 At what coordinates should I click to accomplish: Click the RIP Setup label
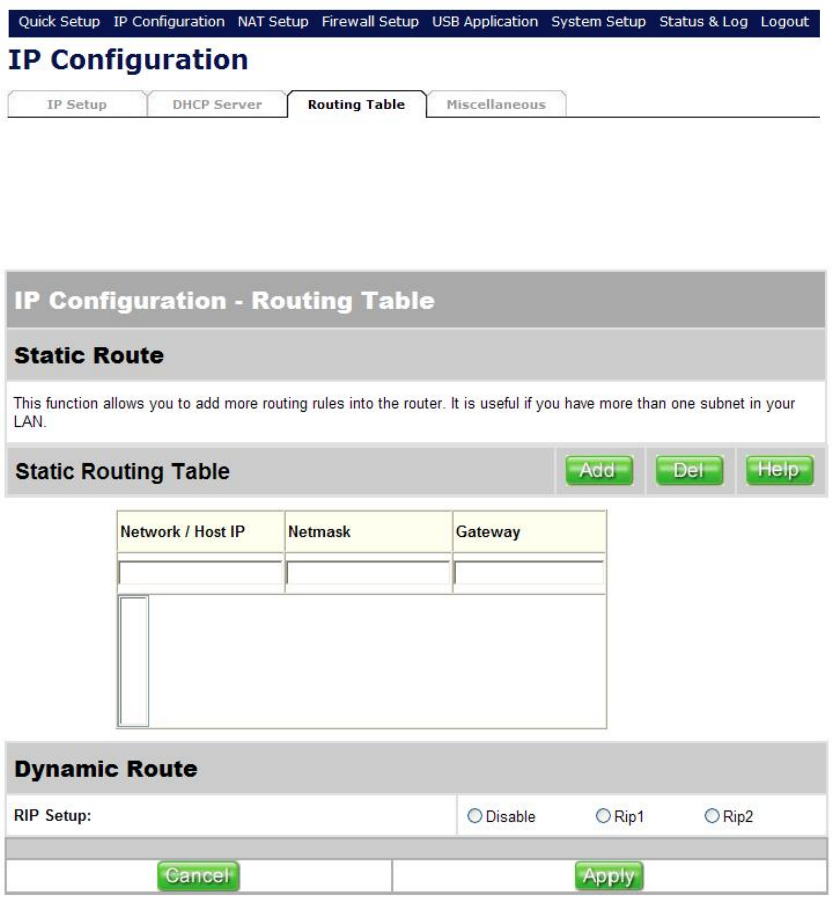(x=52, y=816)
